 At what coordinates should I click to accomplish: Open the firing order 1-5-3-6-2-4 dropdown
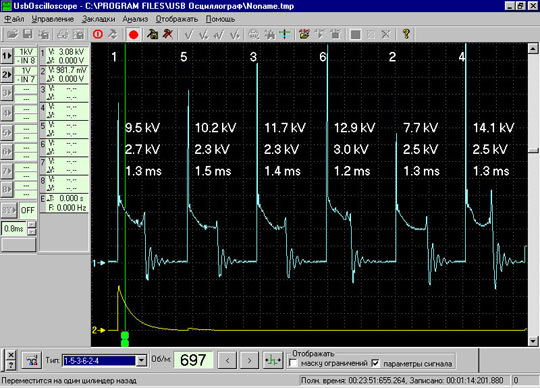pyautogui.click(x=141, y=360)
